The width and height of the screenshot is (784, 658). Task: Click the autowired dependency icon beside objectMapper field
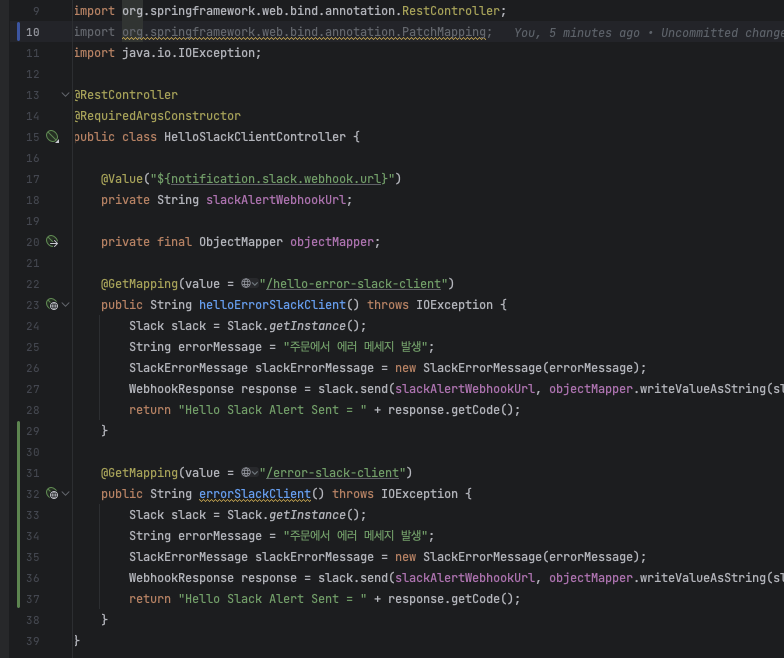[52, 242]
